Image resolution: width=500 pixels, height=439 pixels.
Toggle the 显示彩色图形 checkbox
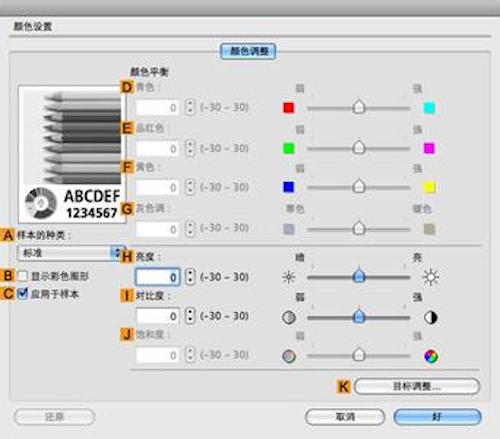point(23,276)
